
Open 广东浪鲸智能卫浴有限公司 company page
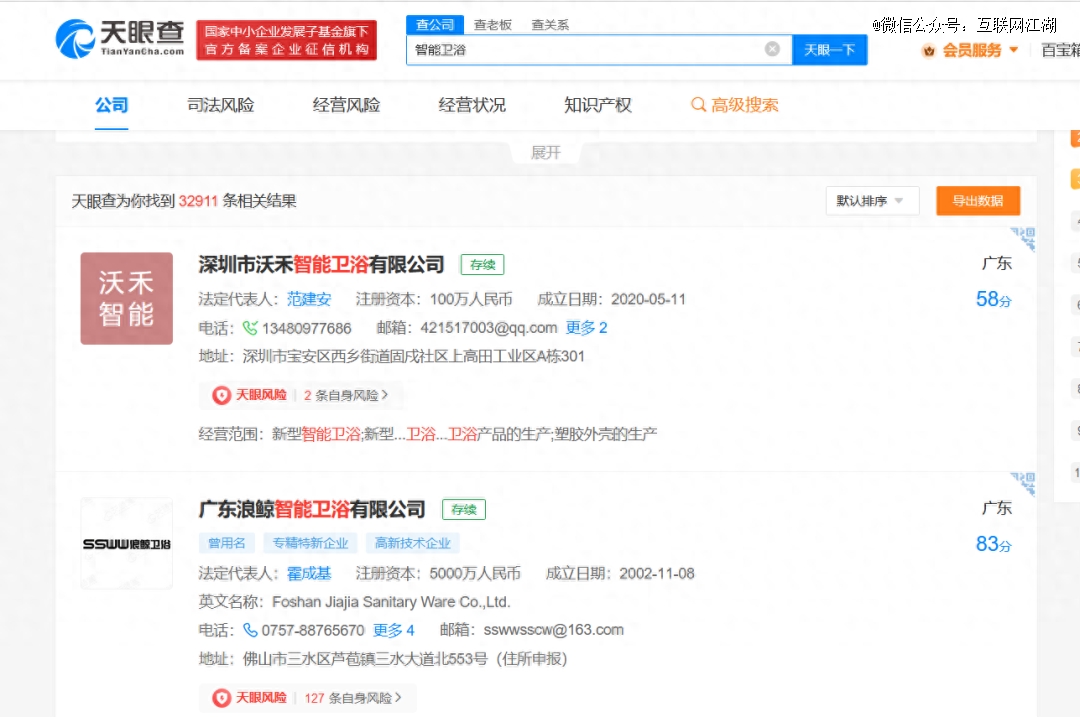tap(312, 509)
